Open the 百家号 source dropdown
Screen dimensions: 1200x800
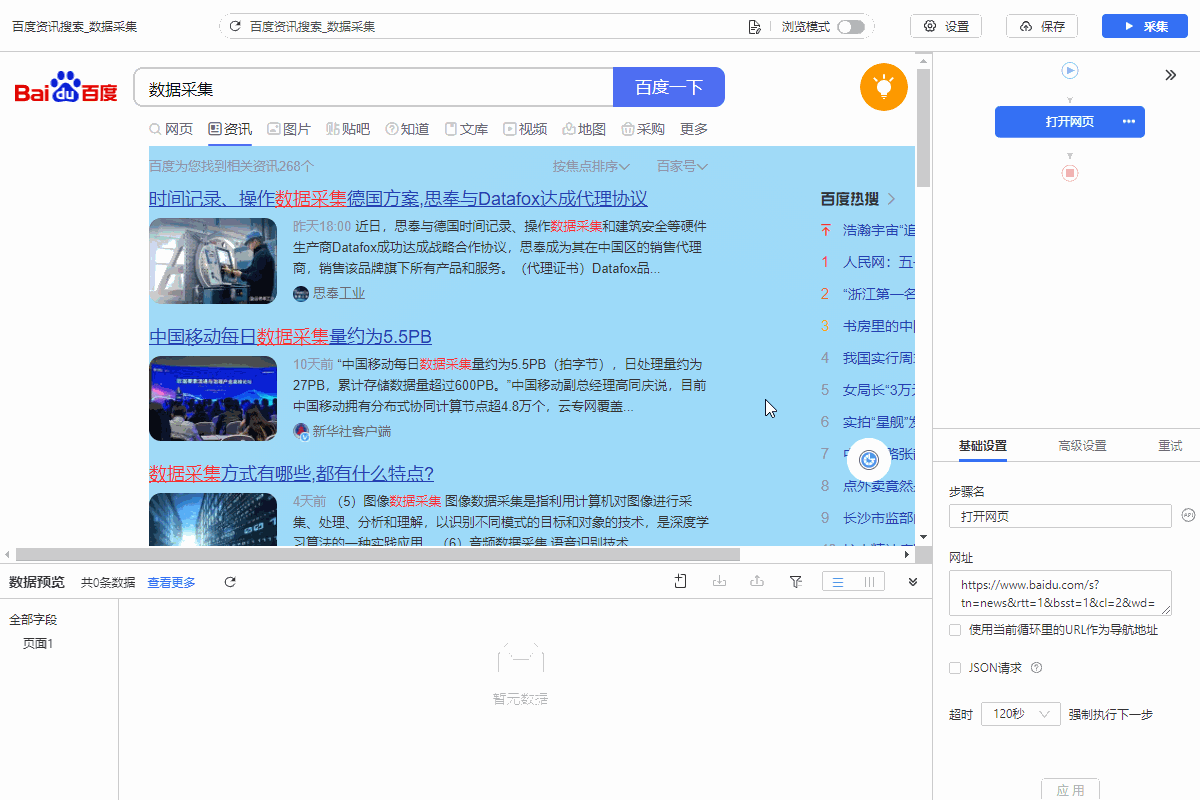point(682,166)
